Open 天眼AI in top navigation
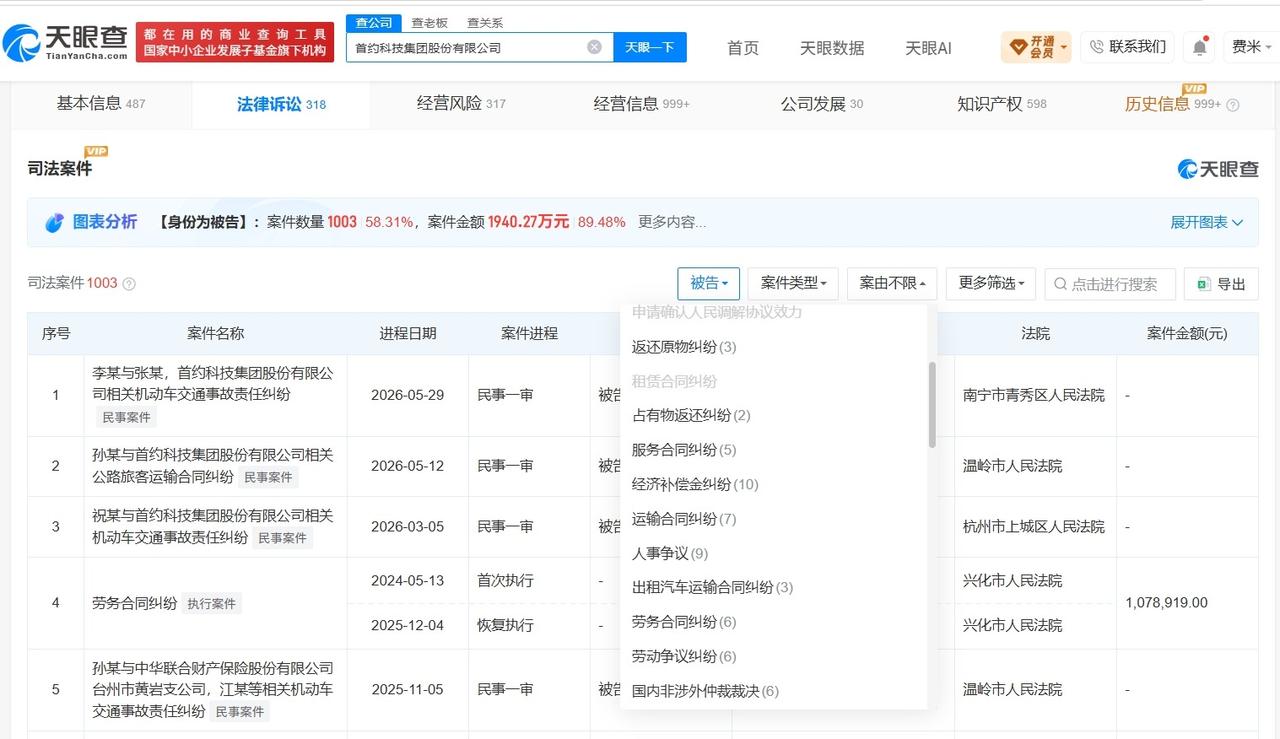Screen dimensions: 1280x739 928,48
